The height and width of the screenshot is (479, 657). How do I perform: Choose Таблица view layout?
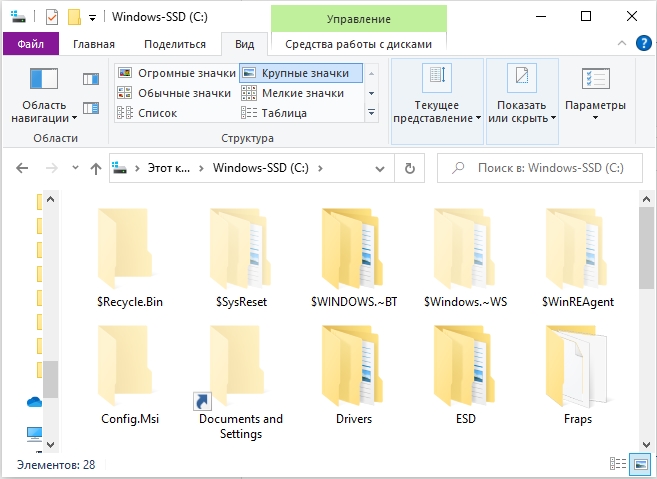click(x=274, y=113)
